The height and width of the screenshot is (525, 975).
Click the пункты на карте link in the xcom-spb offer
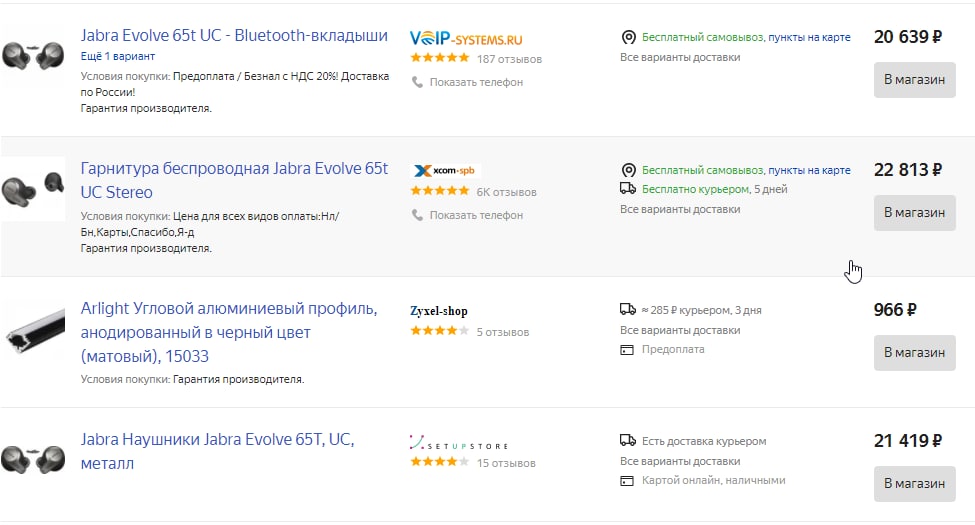tap(809, 170)
